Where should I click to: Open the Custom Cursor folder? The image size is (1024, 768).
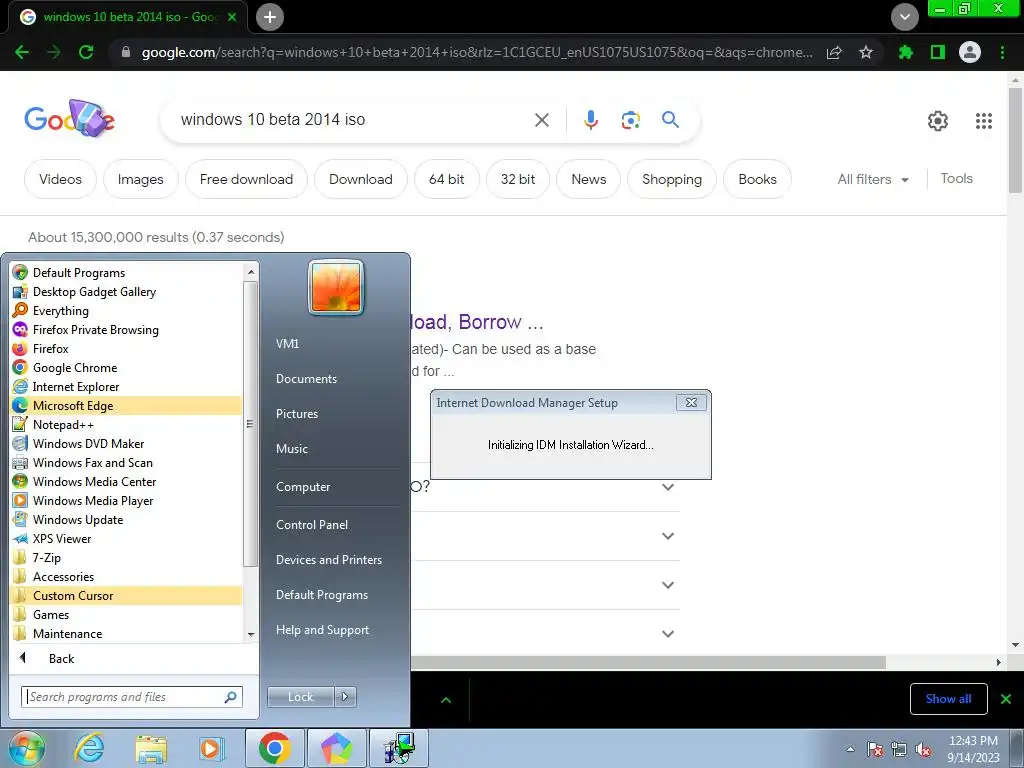point(126,596)
